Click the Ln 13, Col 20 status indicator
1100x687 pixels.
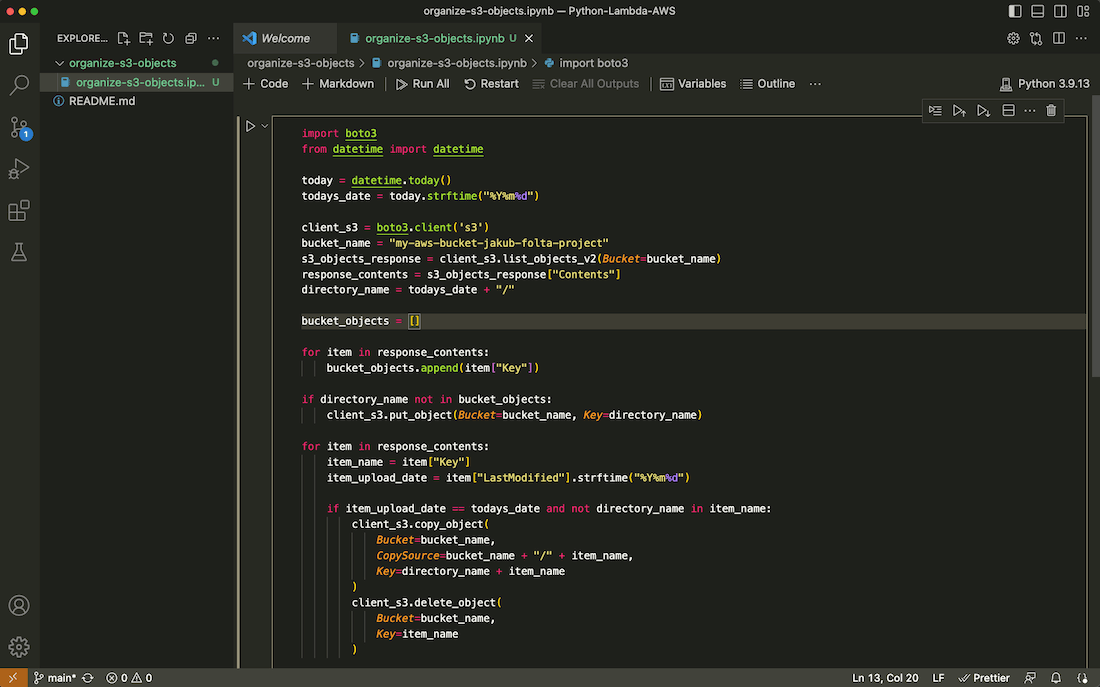[885, 678]
